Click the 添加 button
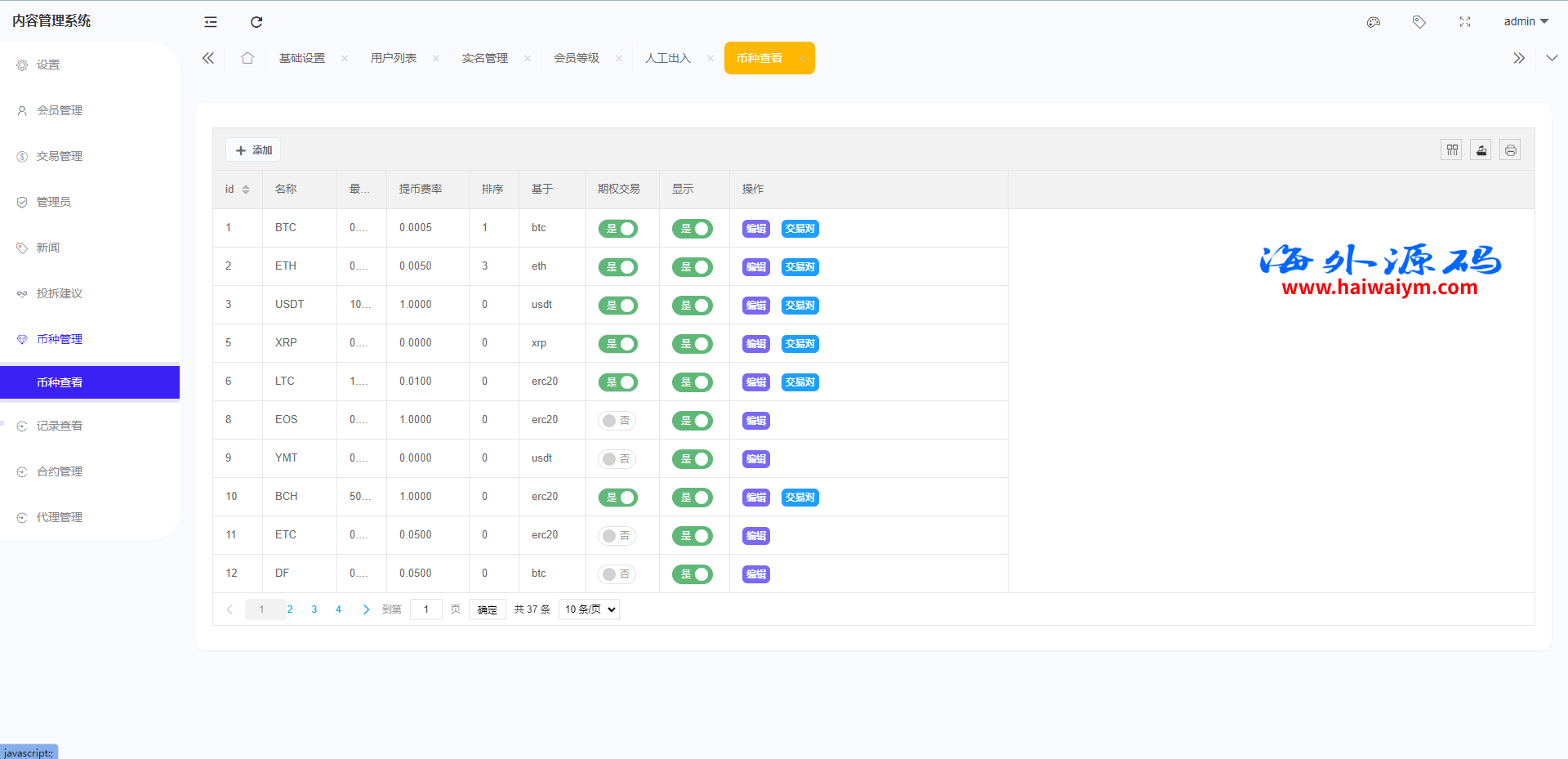This screenshot has height=759, width=1568. [254, 150]
